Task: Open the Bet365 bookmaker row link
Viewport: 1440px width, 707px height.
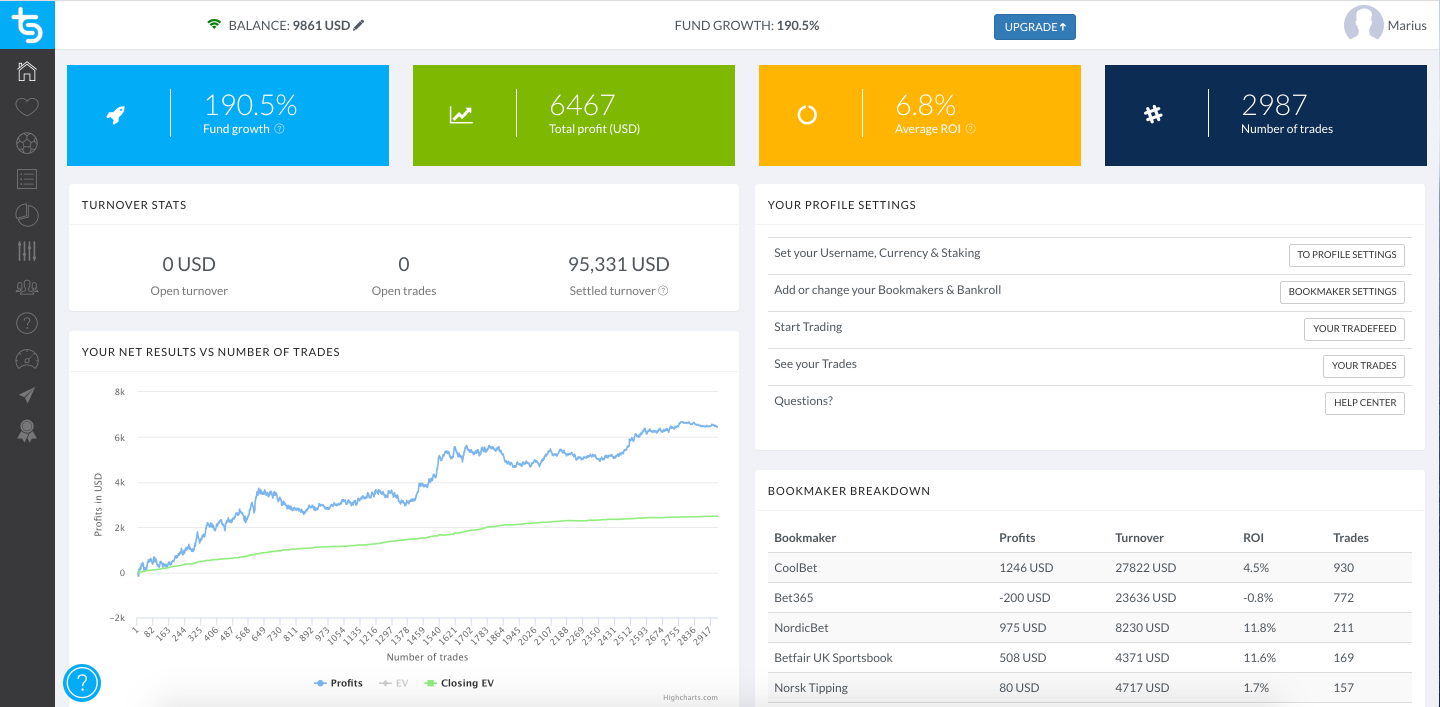Action: click(791, 597)
